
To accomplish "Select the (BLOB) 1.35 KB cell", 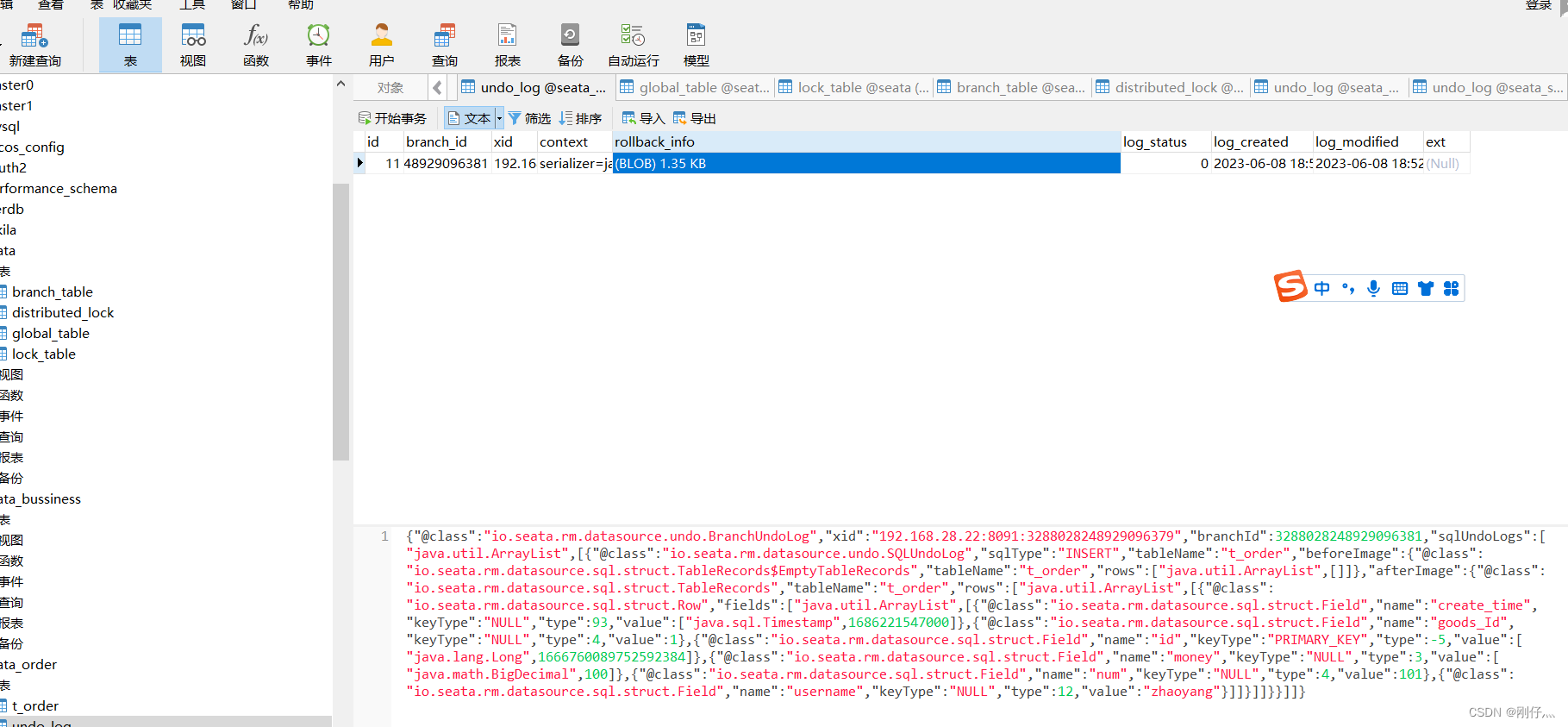I will click(866, 163).
